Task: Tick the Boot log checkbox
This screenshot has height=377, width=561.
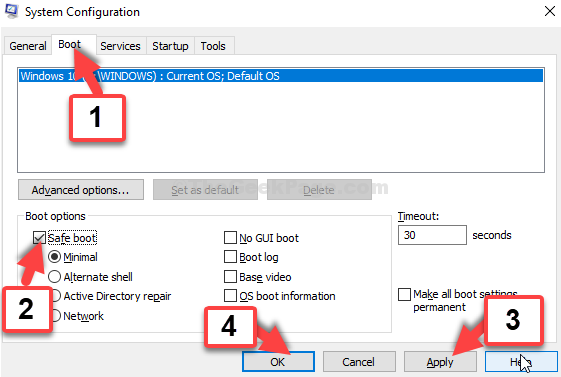Action: 230,257
